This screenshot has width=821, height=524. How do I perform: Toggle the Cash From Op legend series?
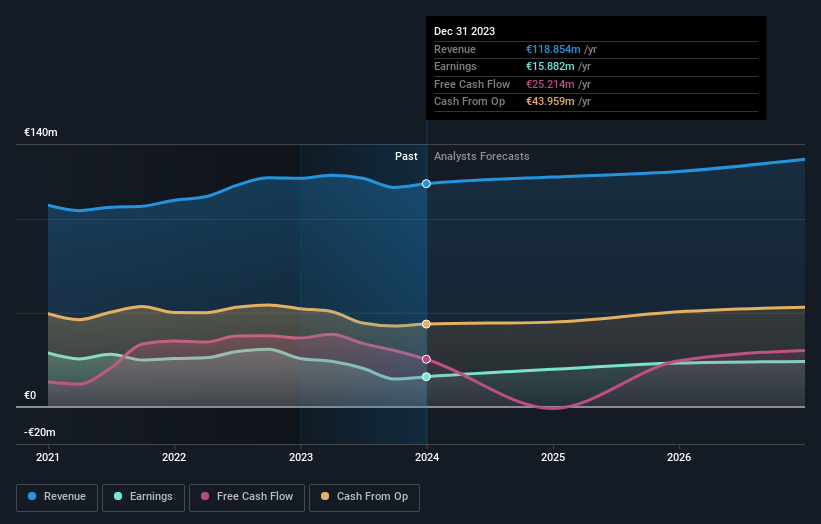pos(364,497)
